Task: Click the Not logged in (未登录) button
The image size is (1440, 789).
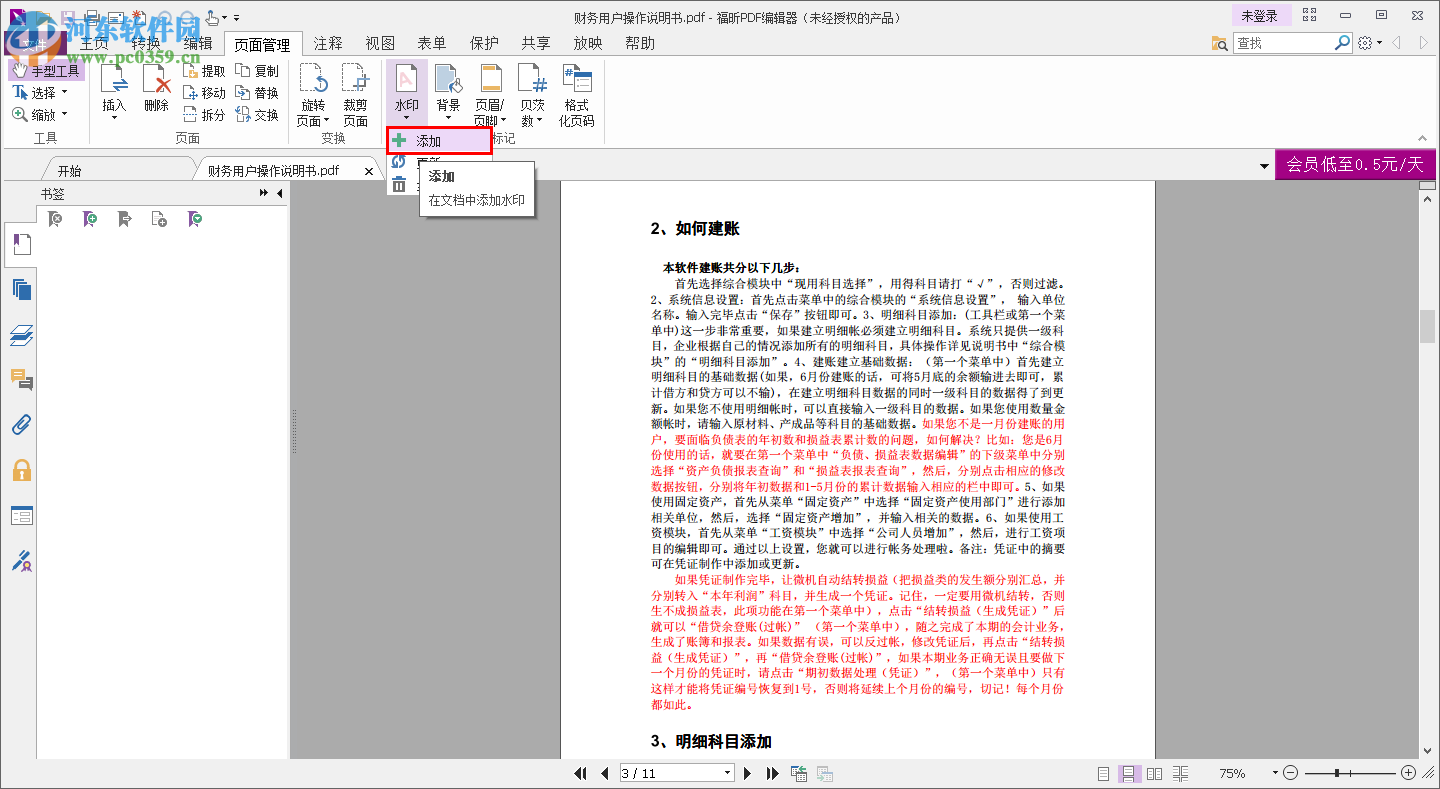Action: coord(1260,16)
